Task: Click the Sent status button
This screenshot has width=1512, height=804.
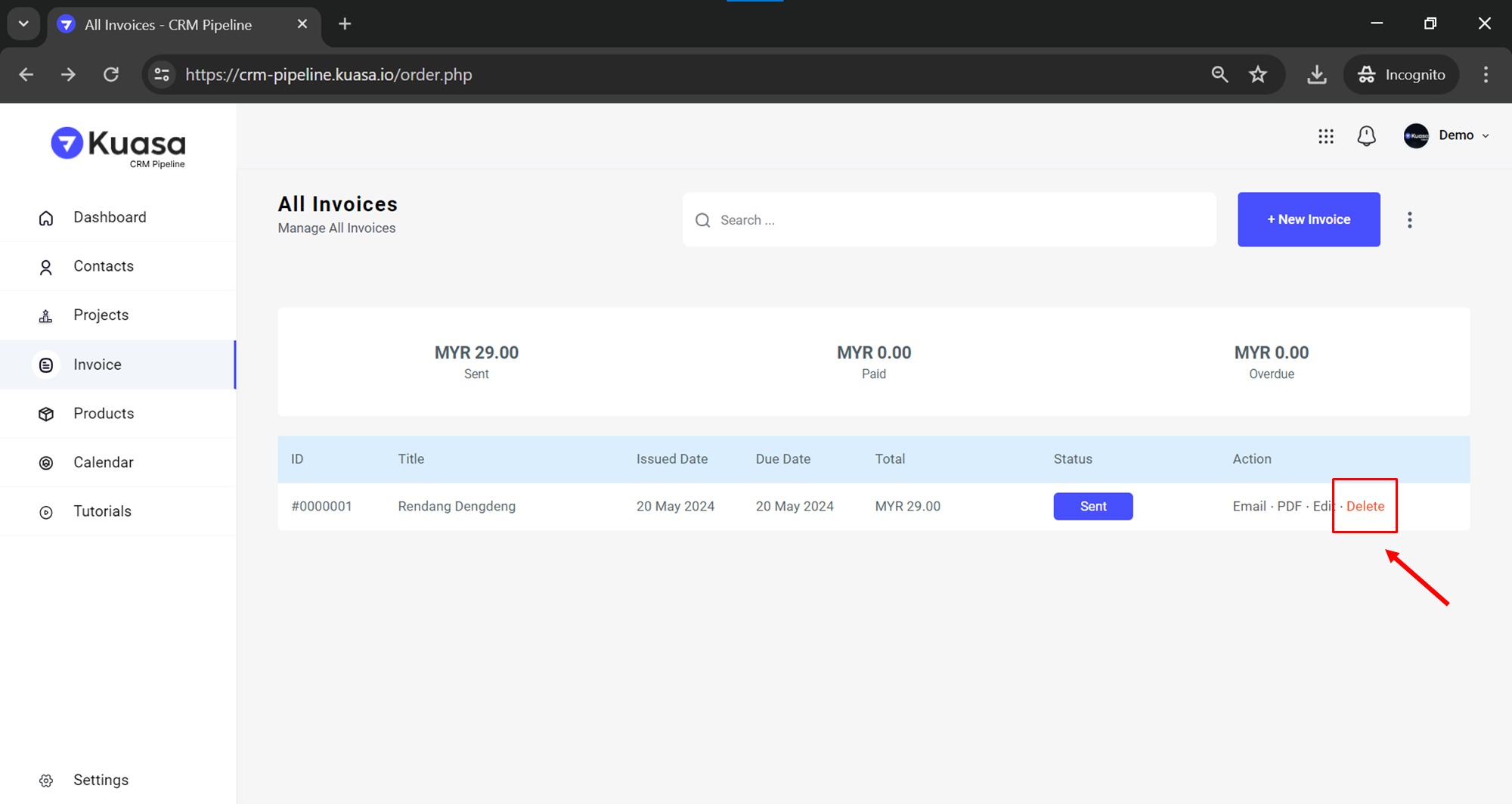Action: click(1092, 507)
